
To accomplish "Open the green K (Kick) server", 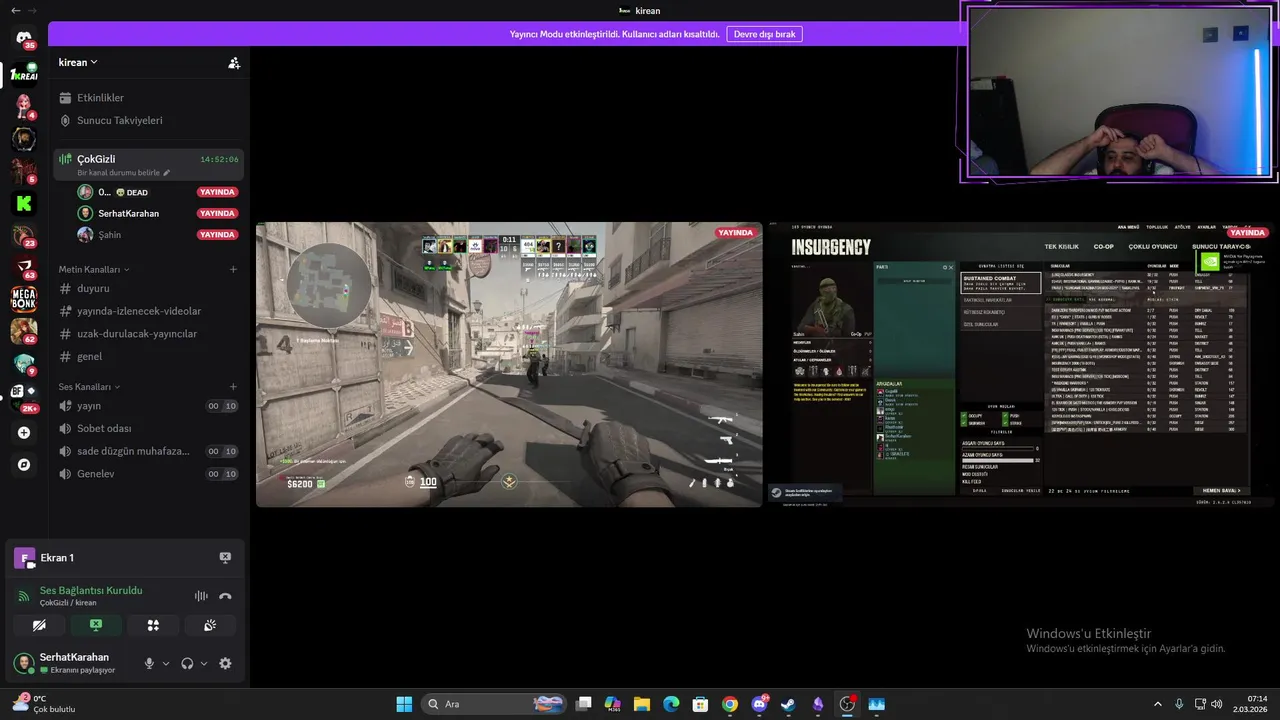I will coord(24,203).
